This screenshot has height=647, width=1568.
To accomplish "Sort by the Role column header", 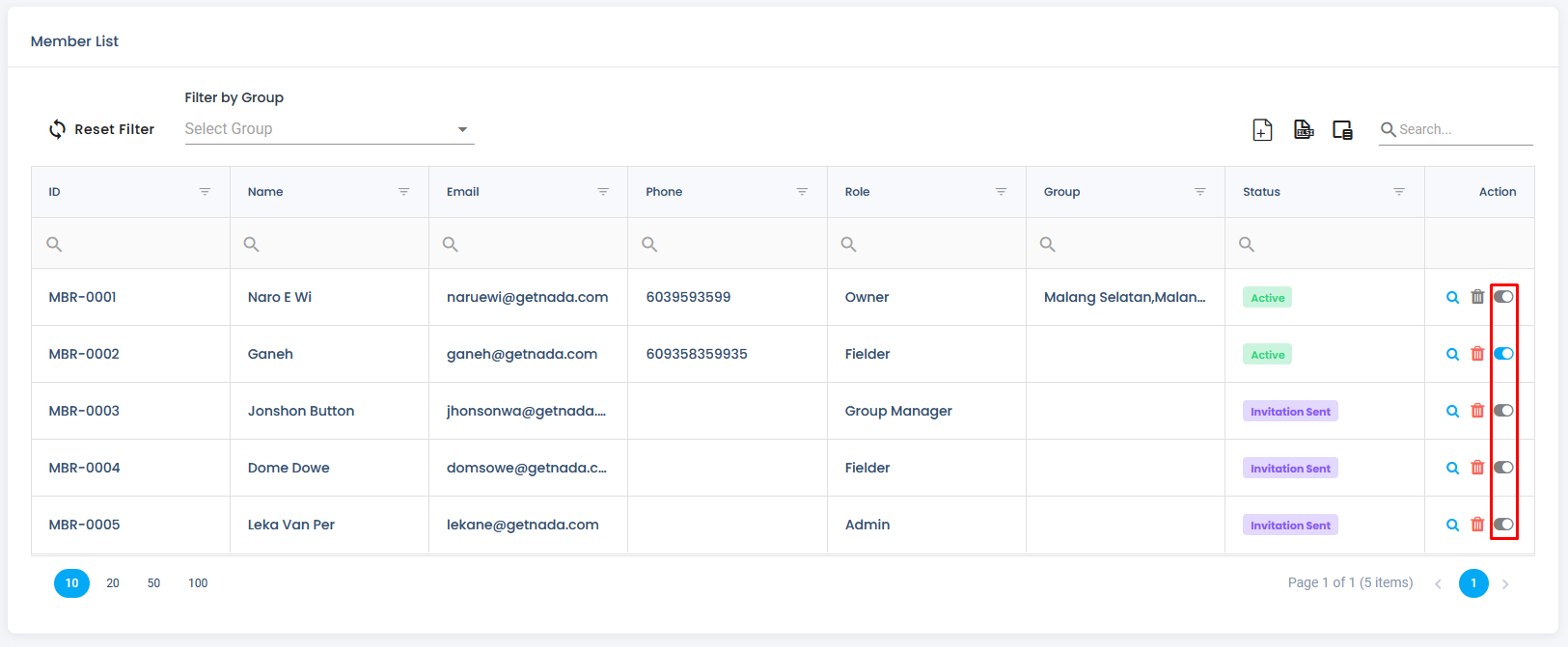I will point(857,192).
